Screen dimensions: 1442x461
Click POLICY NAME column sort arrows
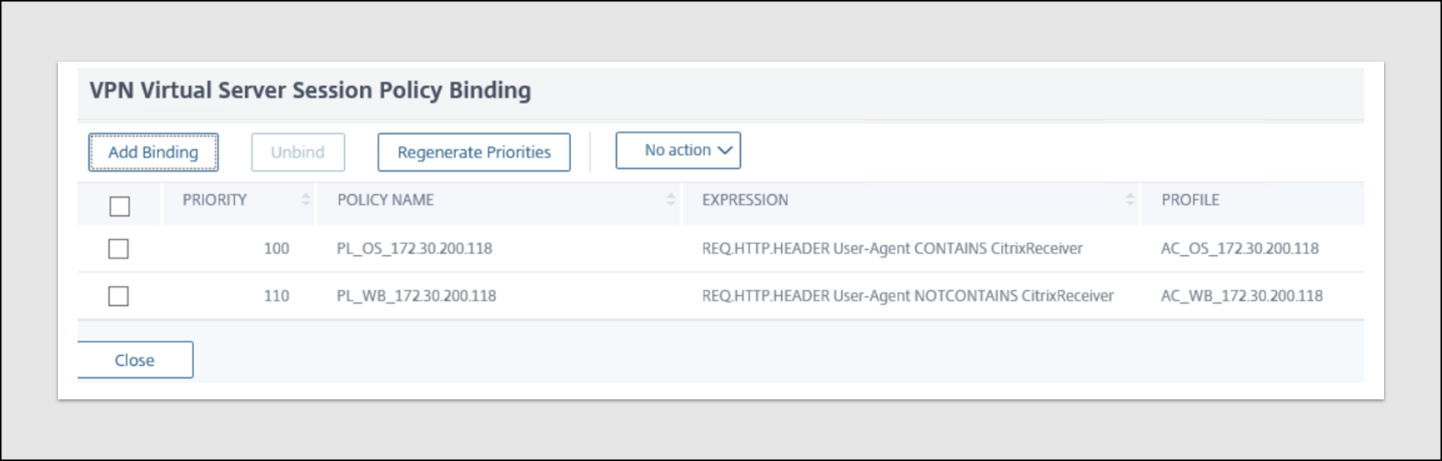tap(672, 200)
